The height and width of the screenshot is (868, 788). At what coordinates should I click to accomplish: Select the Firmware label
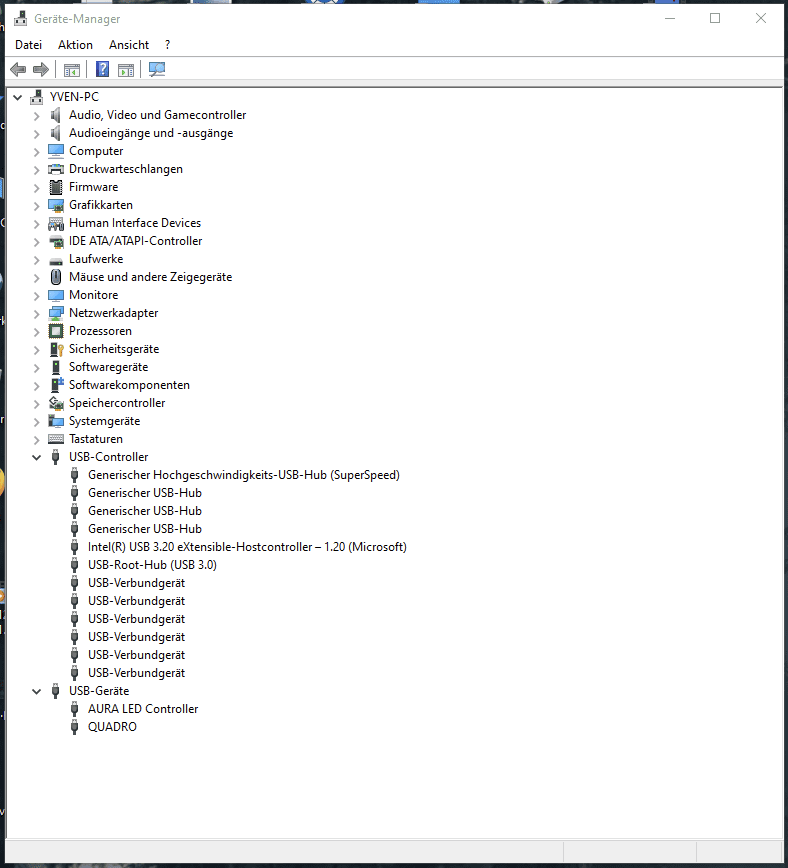(x=94, y=187)
